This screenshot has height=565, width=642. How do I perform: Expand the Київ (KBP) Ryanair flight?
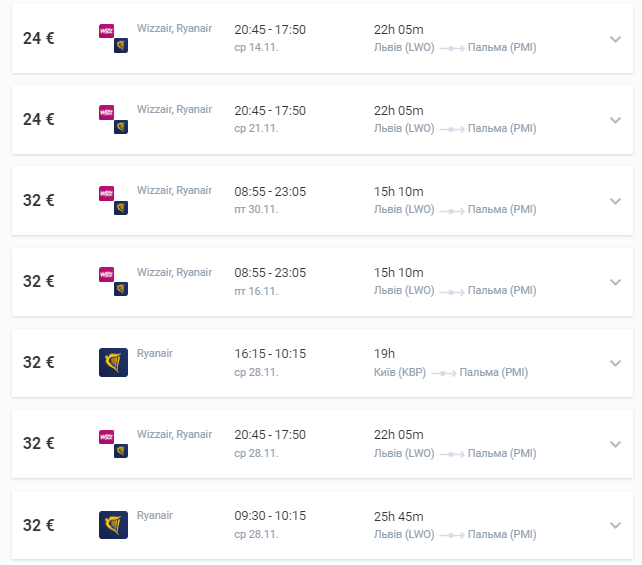(615, 364)
